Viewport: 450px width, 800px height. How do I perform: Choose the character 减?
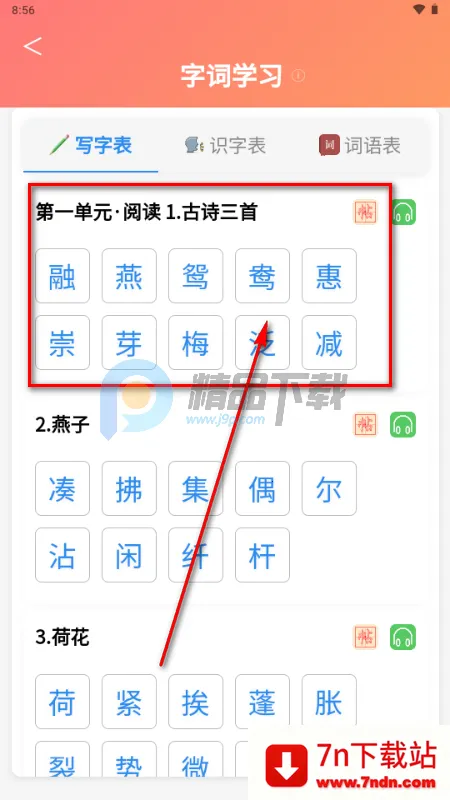(329, 342)
